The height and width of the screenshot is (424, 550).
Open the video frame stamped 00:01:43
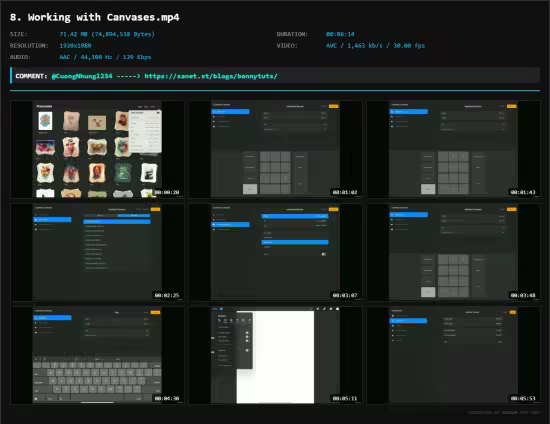tap(454, 149)
